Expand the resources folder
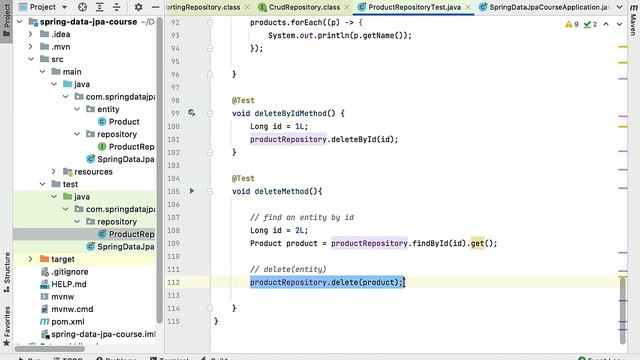This screenshot has width=640, height=360. (x=53, y=171)
